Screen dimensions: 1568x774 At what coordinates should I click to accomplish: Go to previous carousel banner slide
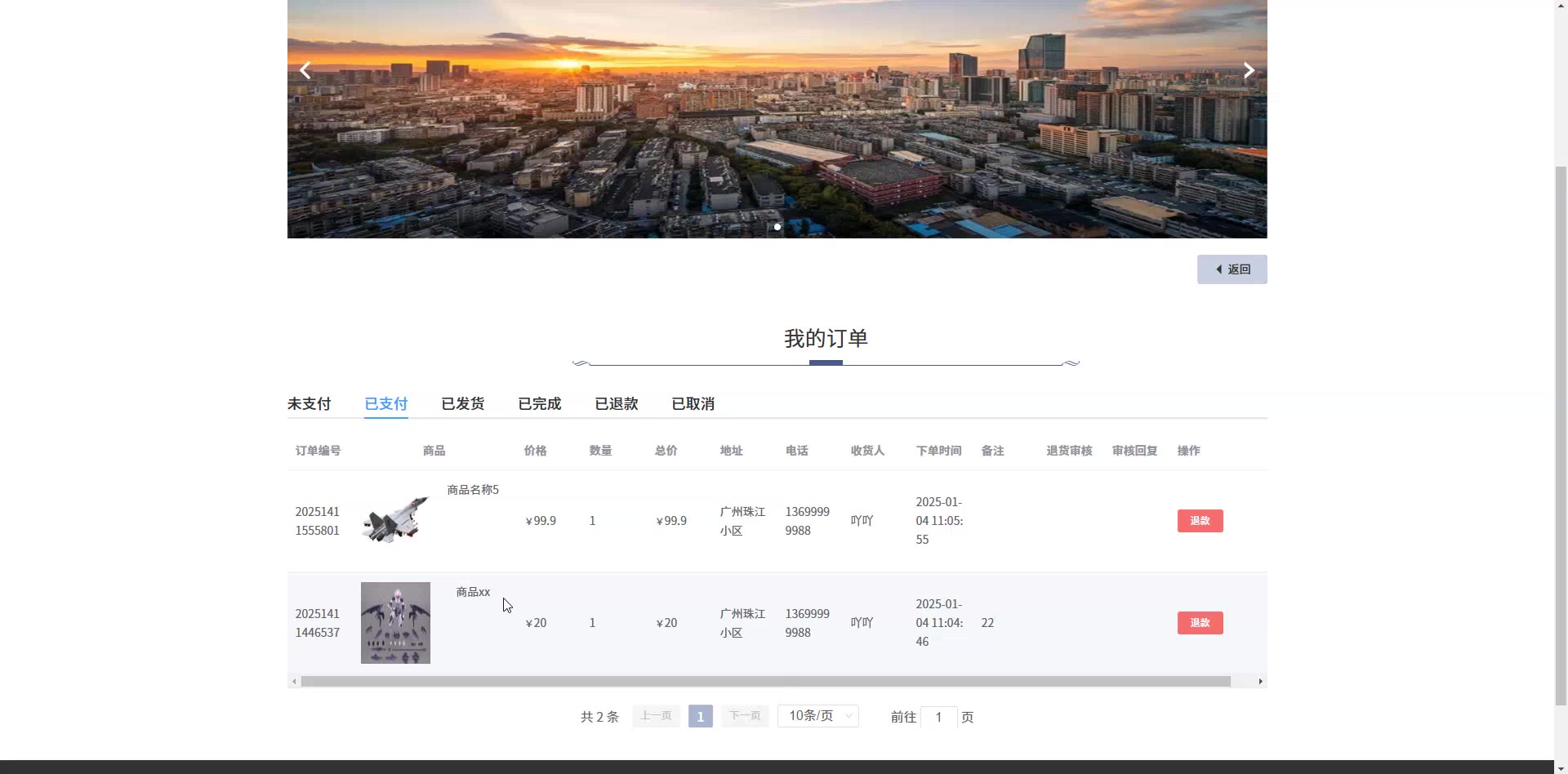[305, 70]
